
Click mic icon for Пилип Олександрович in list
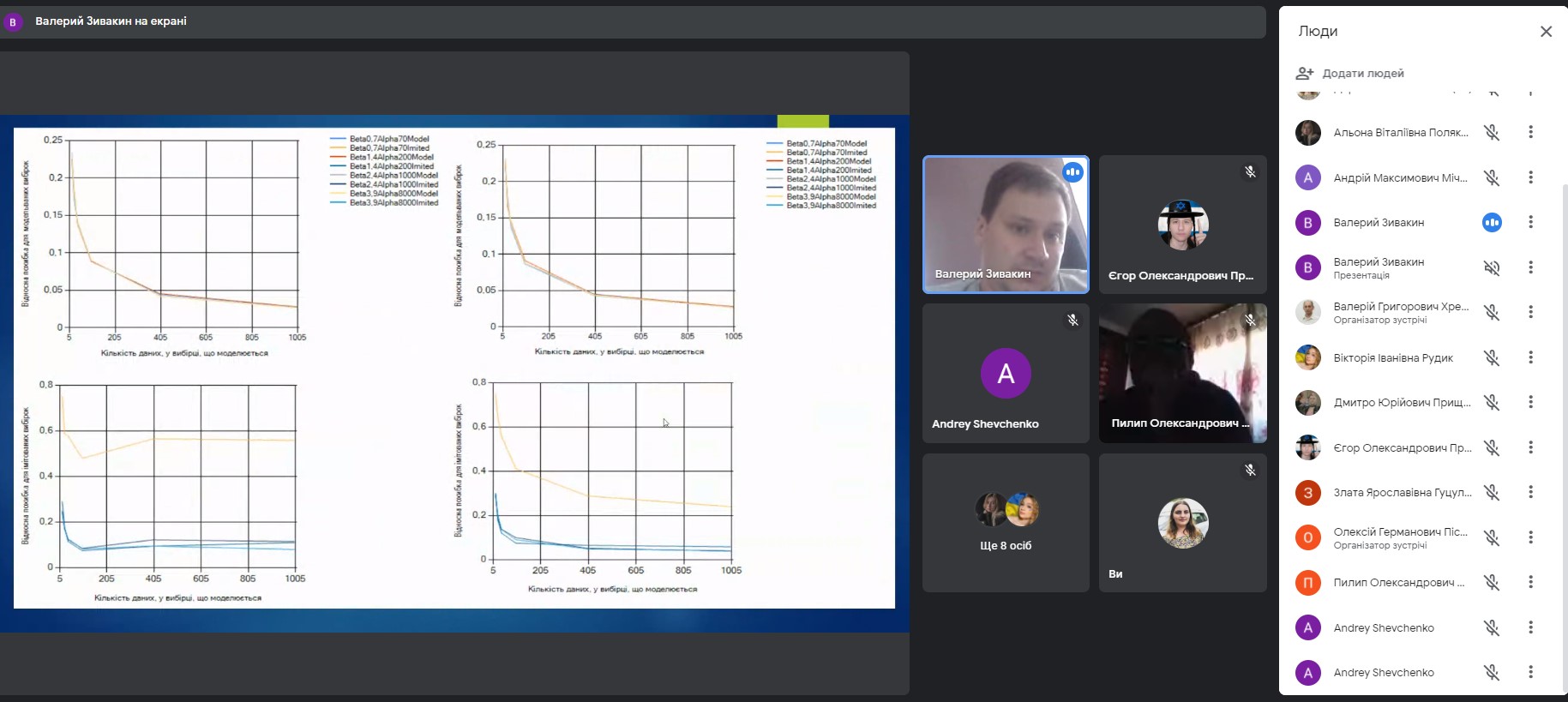click(x=1492, y=583)
